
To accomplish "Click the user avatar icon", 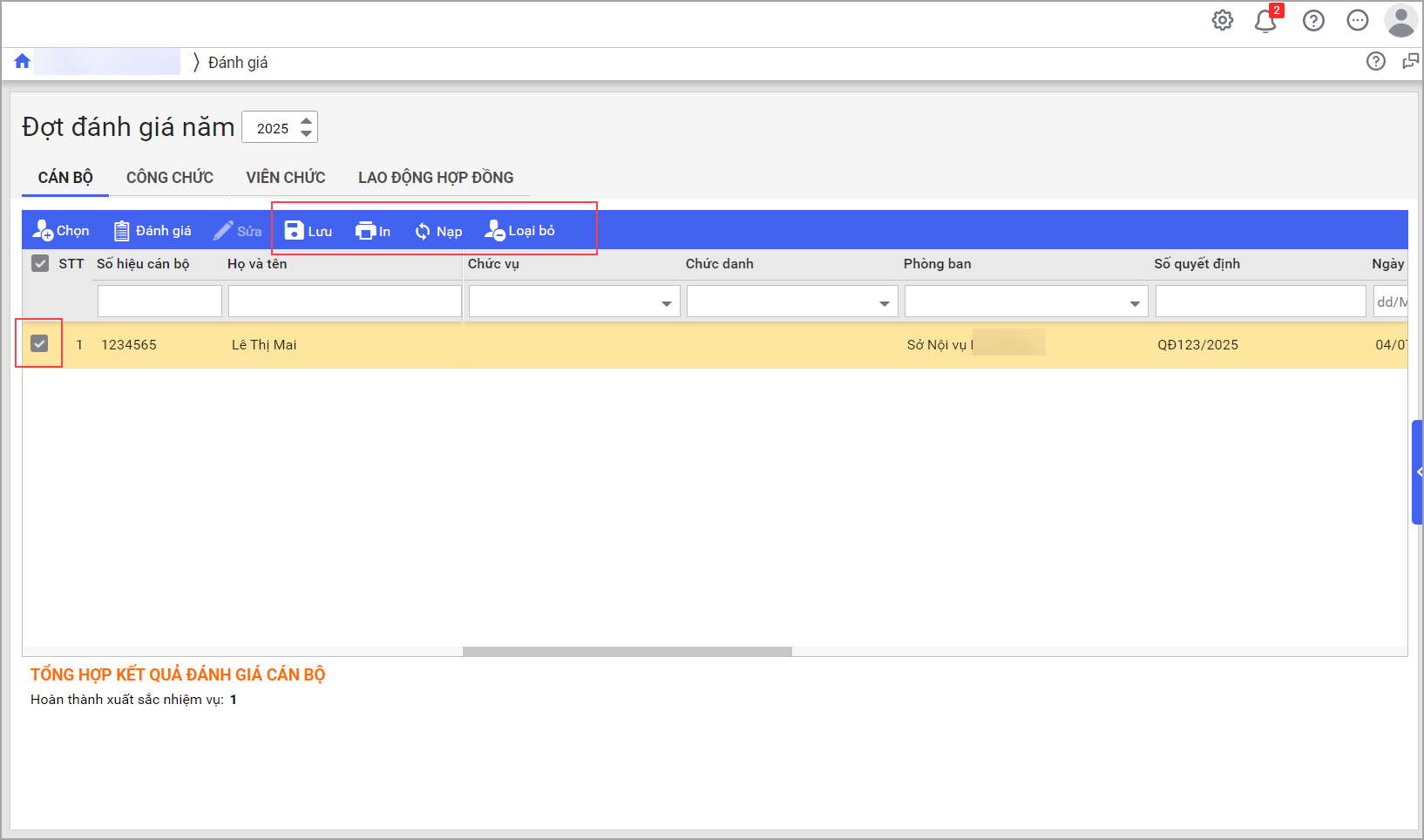I will 1400,20.
